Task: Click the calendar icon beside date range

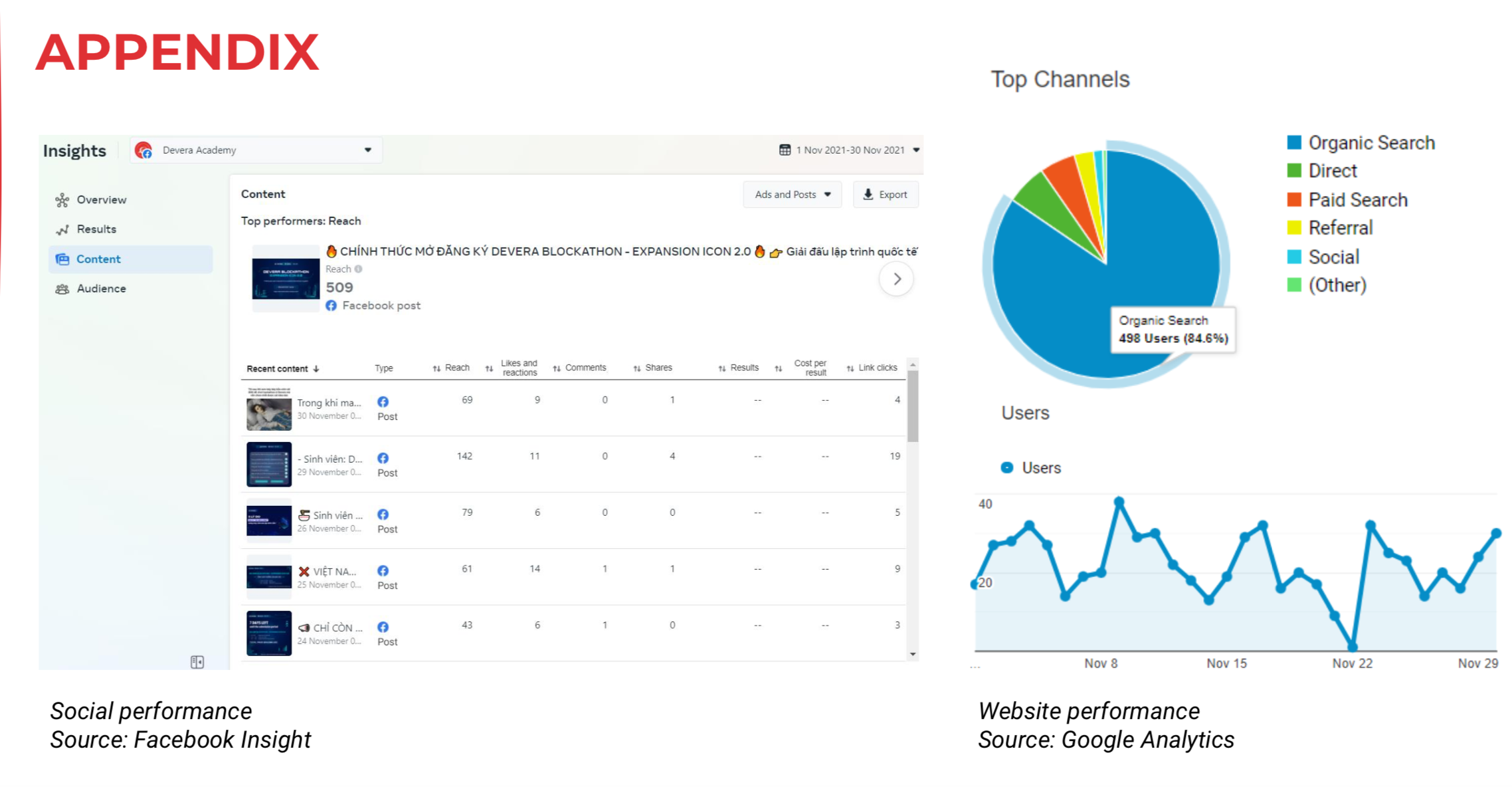Action: [785, 150]
